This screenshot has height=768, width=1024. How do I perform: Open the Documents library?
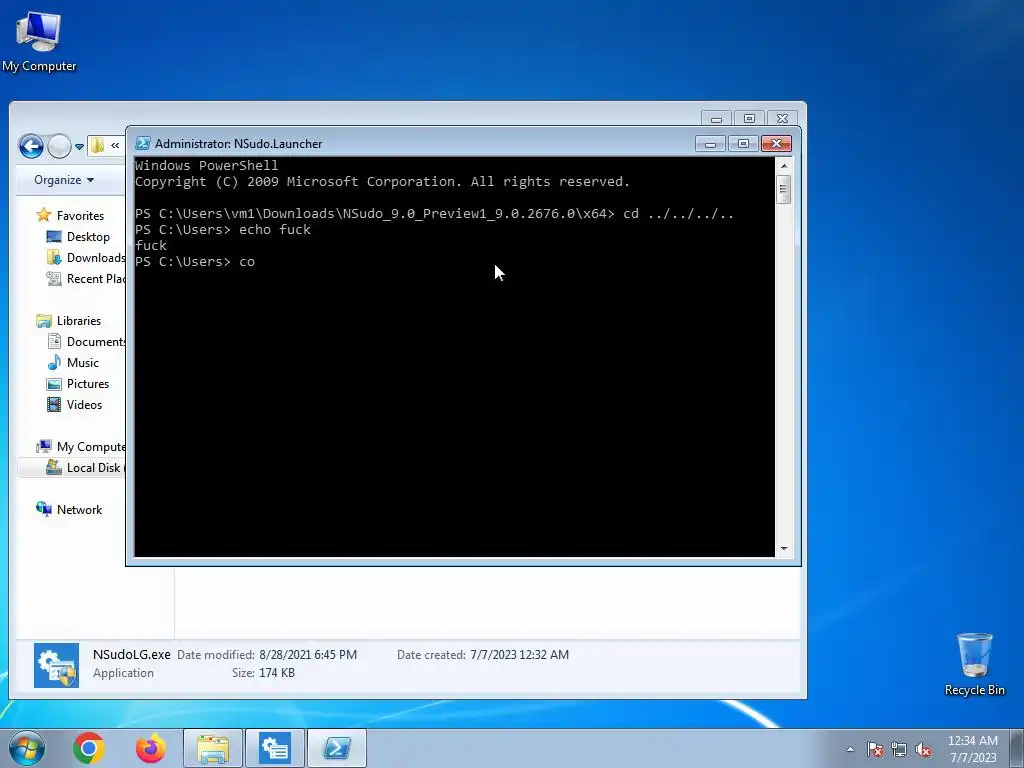(x=86, y=342)
